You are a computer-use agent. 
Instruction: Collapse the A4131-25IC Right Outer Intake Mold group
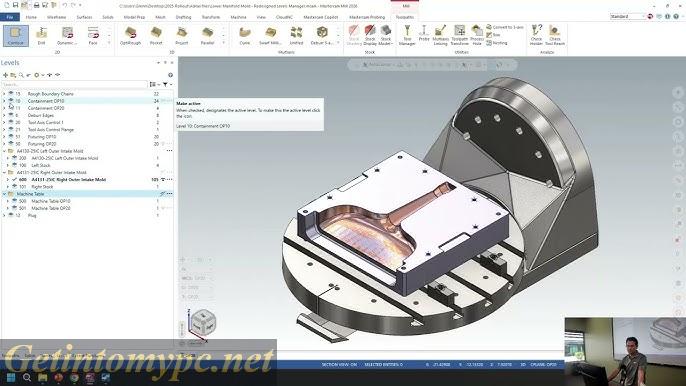tap(4, 172)
